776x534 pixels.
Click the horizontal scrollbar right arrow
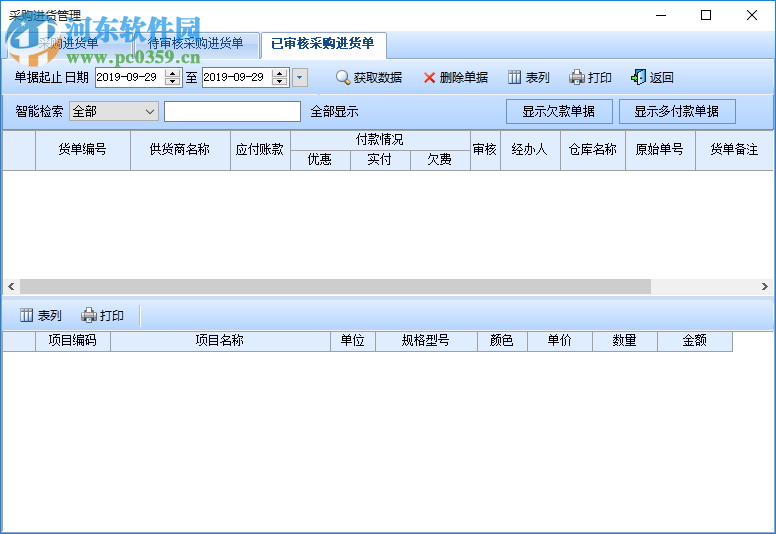[765, 286]
